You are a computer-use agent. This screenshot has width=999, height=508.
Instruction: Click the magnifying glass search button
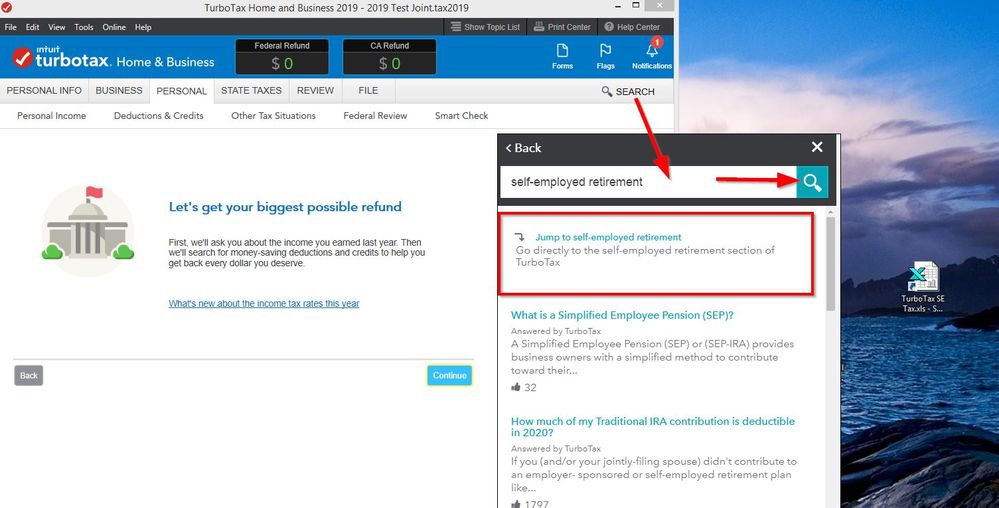812,182
